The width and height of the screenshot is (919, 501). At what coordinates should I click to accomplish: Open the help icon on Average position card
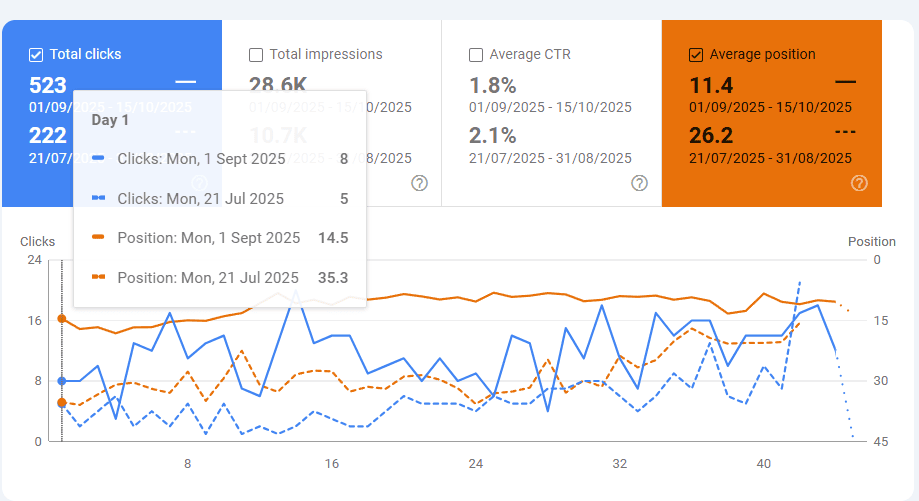[x=859, y=182]
